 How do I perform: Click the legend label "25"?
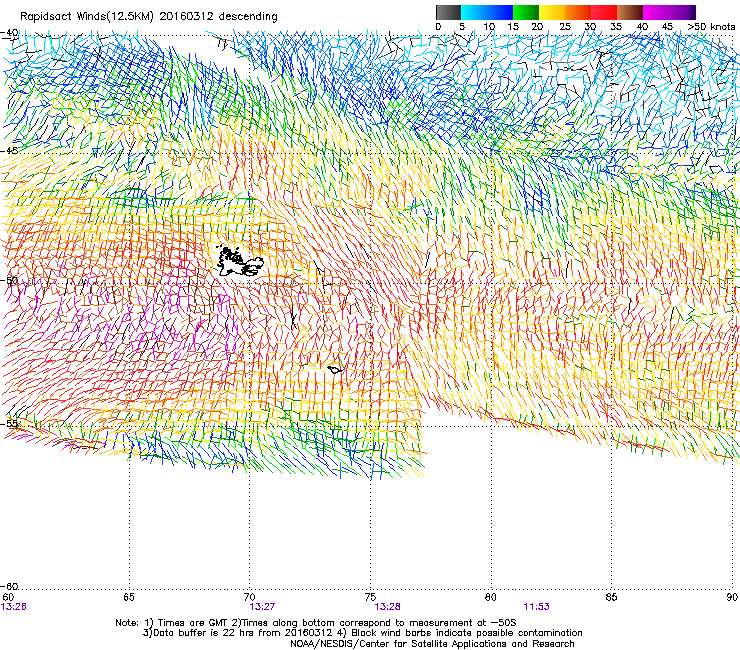(x=565, y=27)
